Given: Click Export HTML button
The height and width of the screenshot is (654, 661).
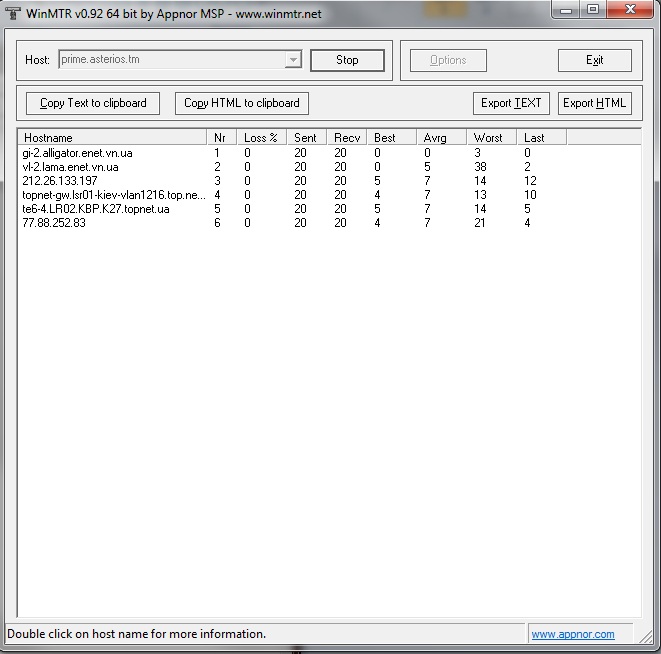Looking at the screenshot, I should click(x=594, y=103).
